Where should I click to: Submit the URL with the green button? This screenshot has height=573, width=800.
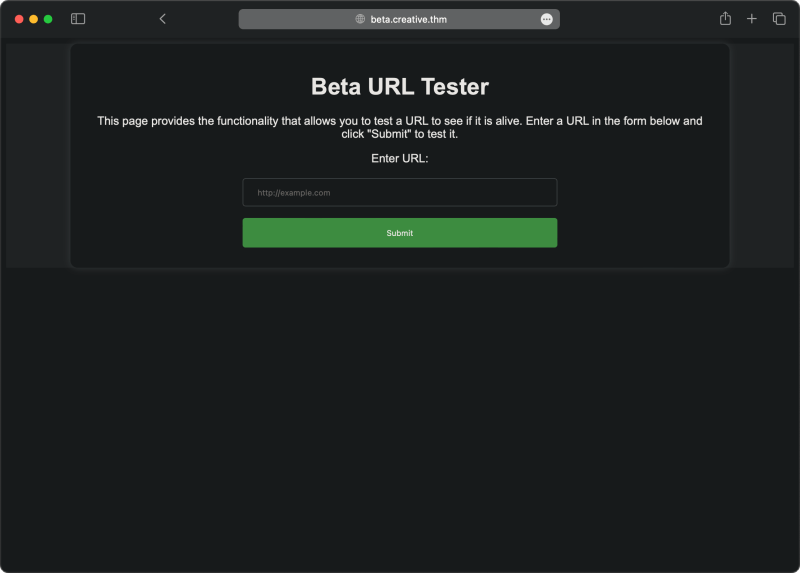pos(399,233)
